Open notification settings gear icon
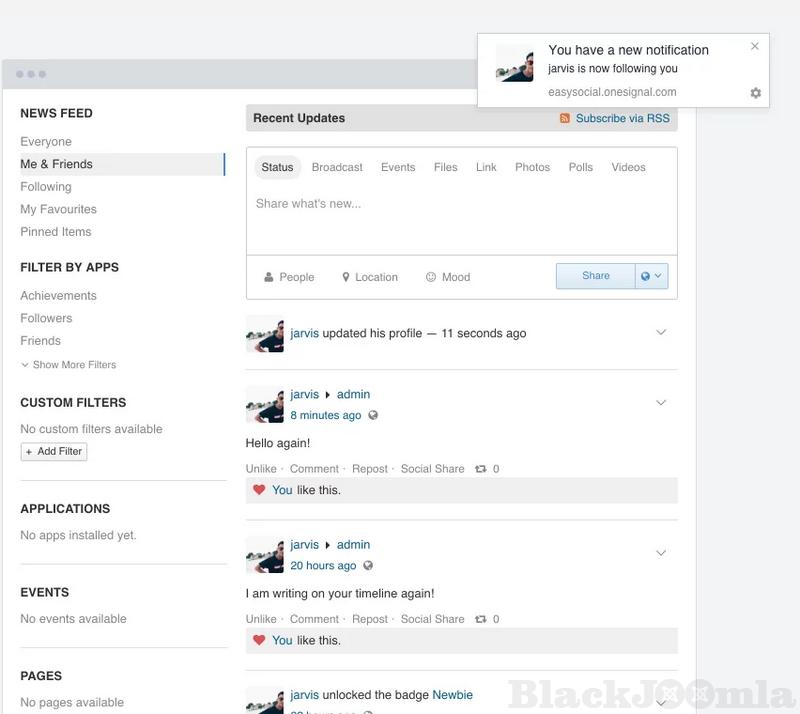 point(755,93)
